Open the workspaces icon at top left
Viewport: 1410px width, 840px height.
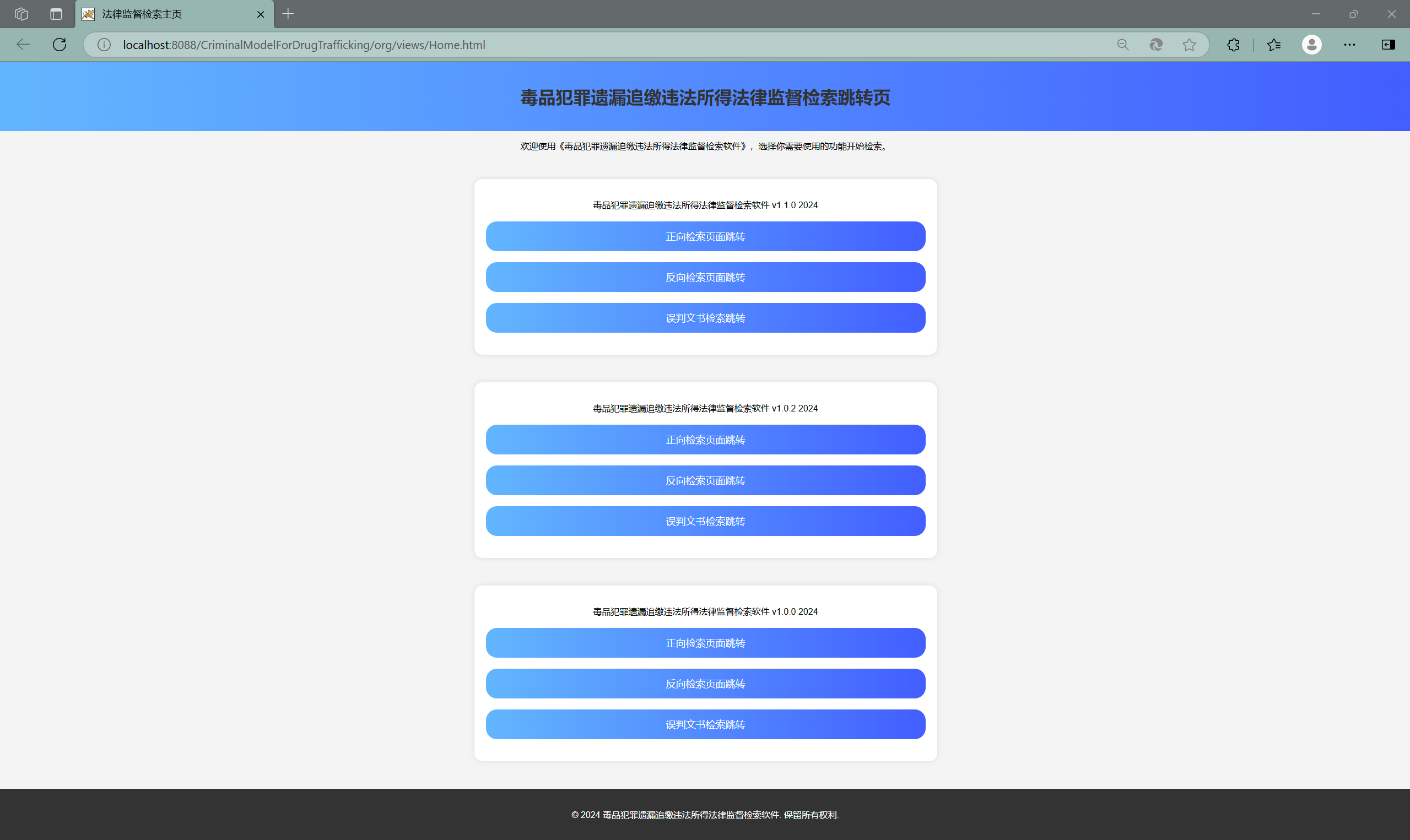click(x=21, y=14)
